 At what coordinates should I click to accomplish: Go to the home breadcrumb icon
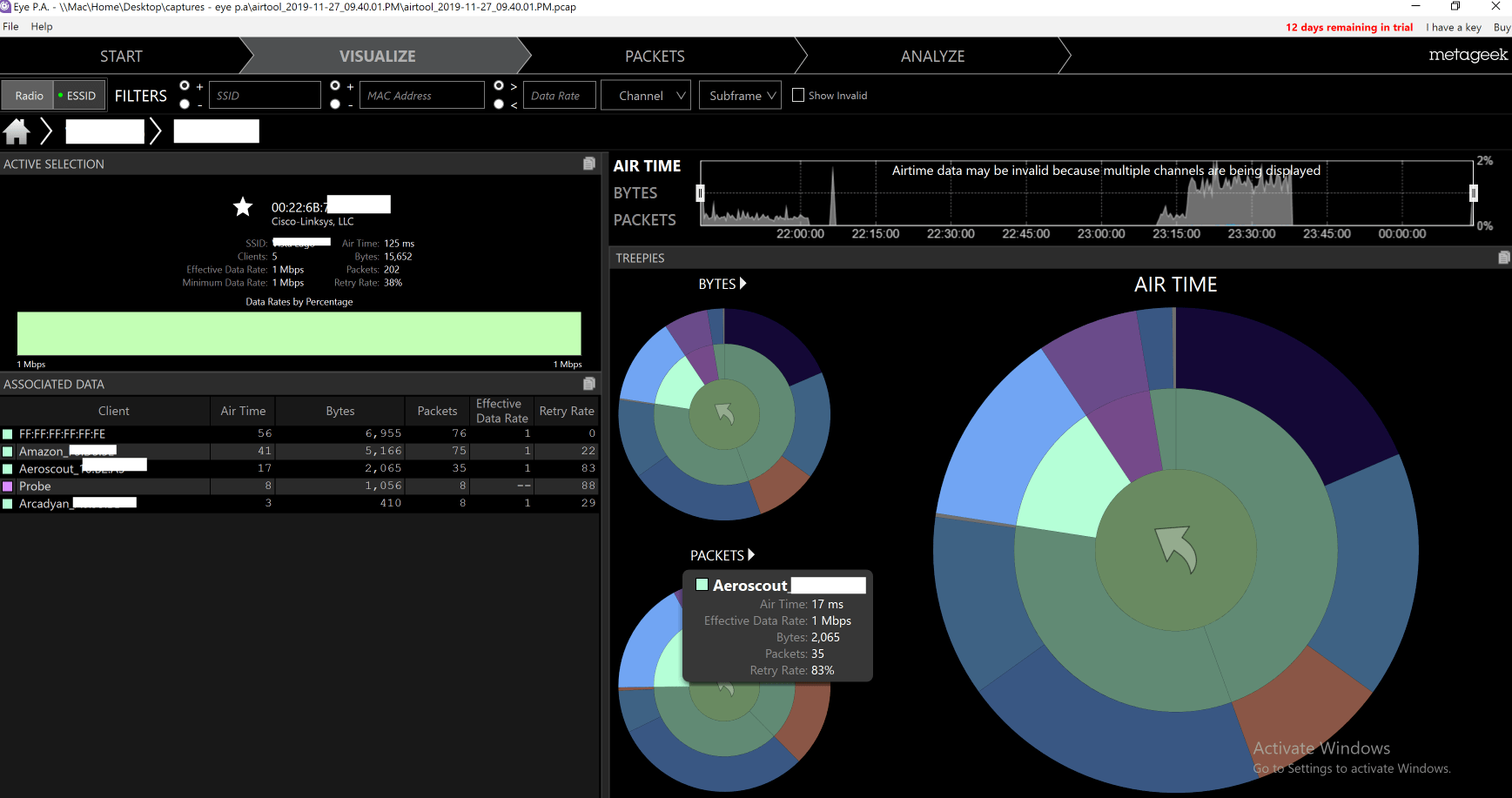tap(17, 131)
